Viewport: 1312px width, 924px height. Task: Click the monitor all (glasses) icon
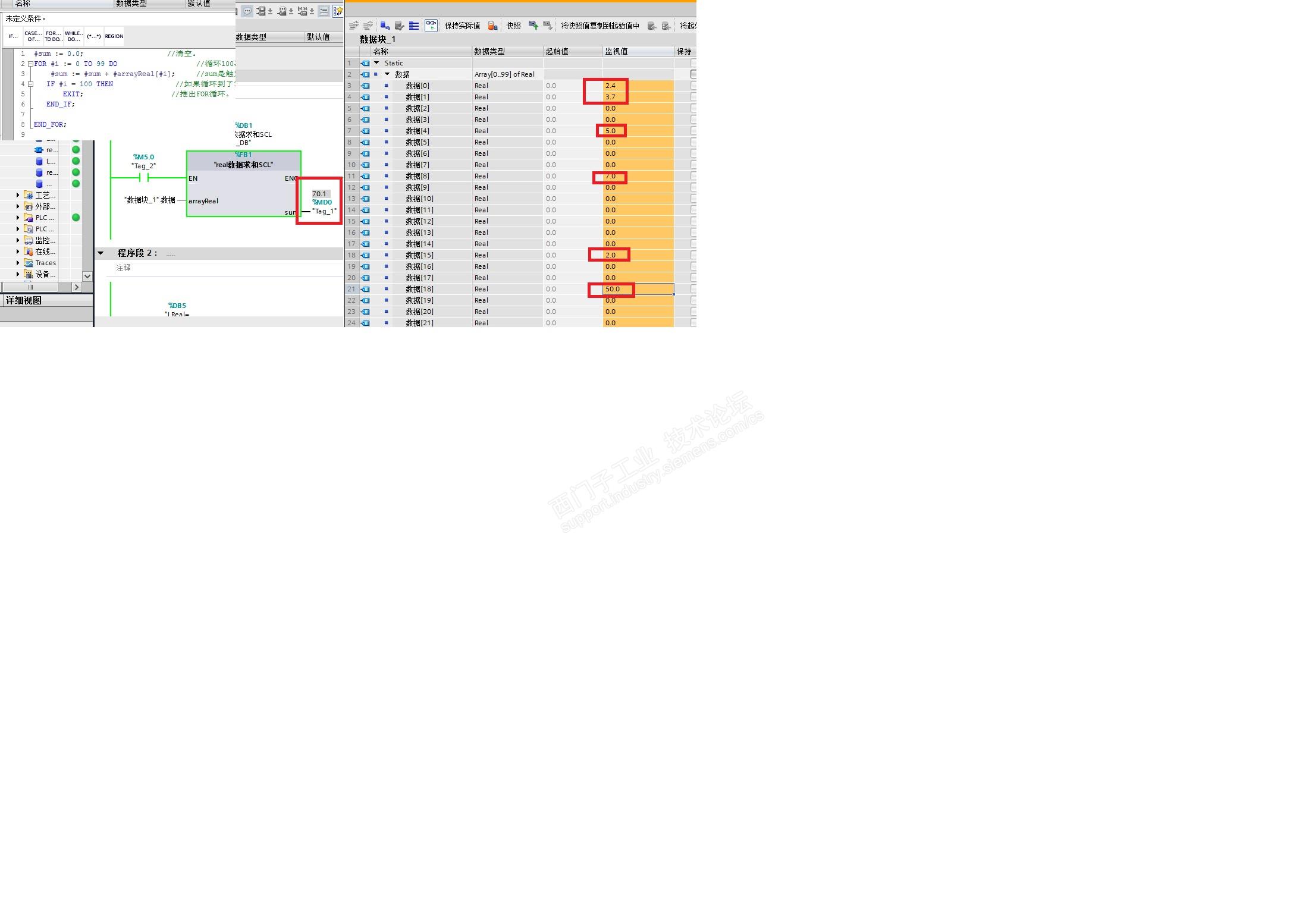coord(431,26)
